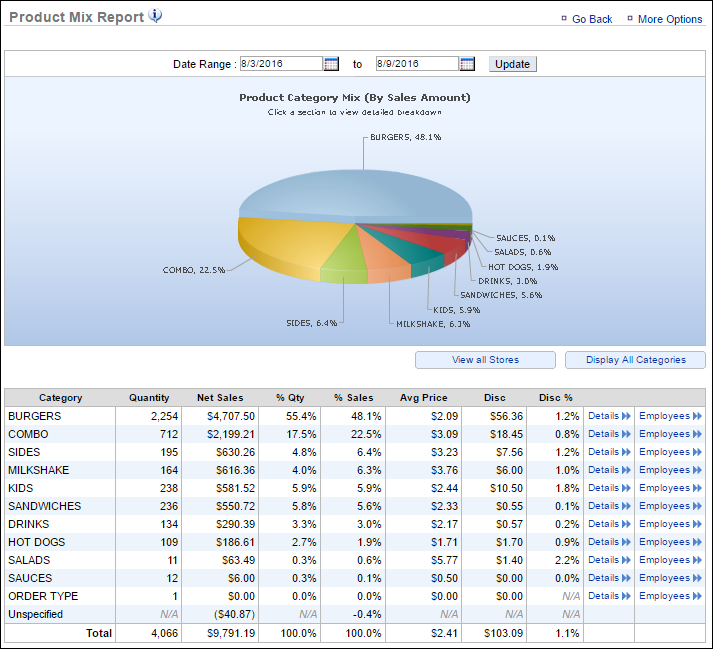Open Details for BURGERS row

609,416
